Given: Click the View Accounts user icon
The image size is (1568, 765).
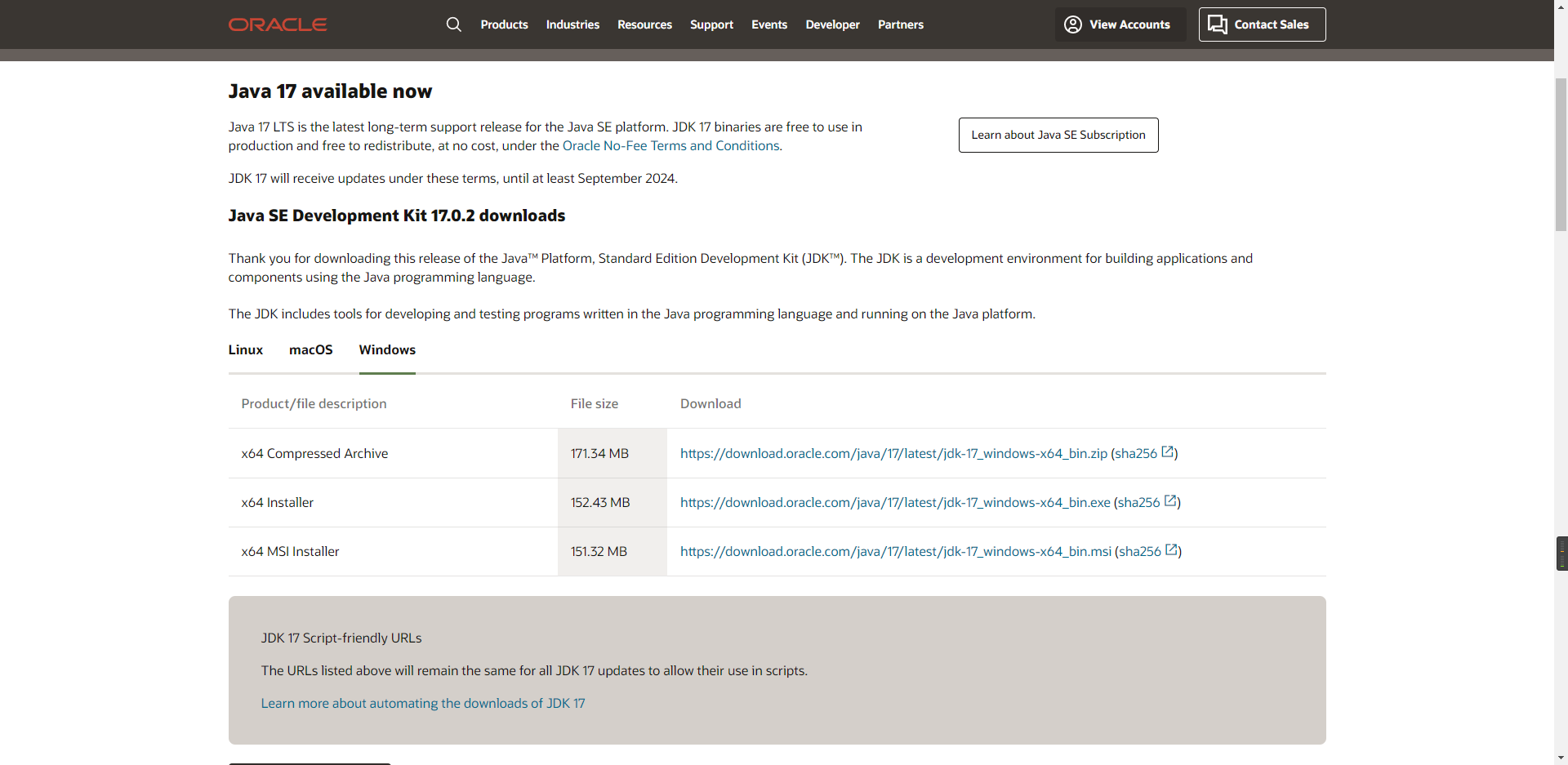Looking at the screenshot, I should coord(1073,24).
